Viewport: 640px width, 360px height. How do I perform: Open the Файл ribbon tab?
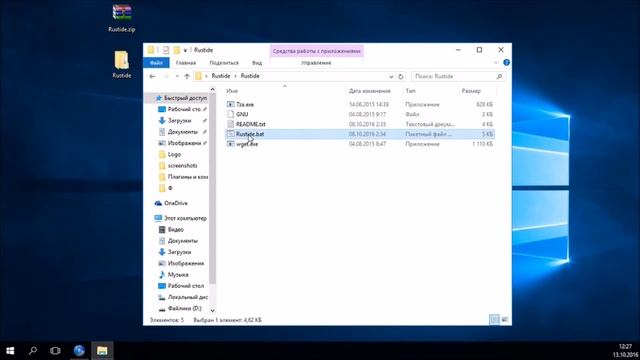pyautogui.click(x=156, y=63)
